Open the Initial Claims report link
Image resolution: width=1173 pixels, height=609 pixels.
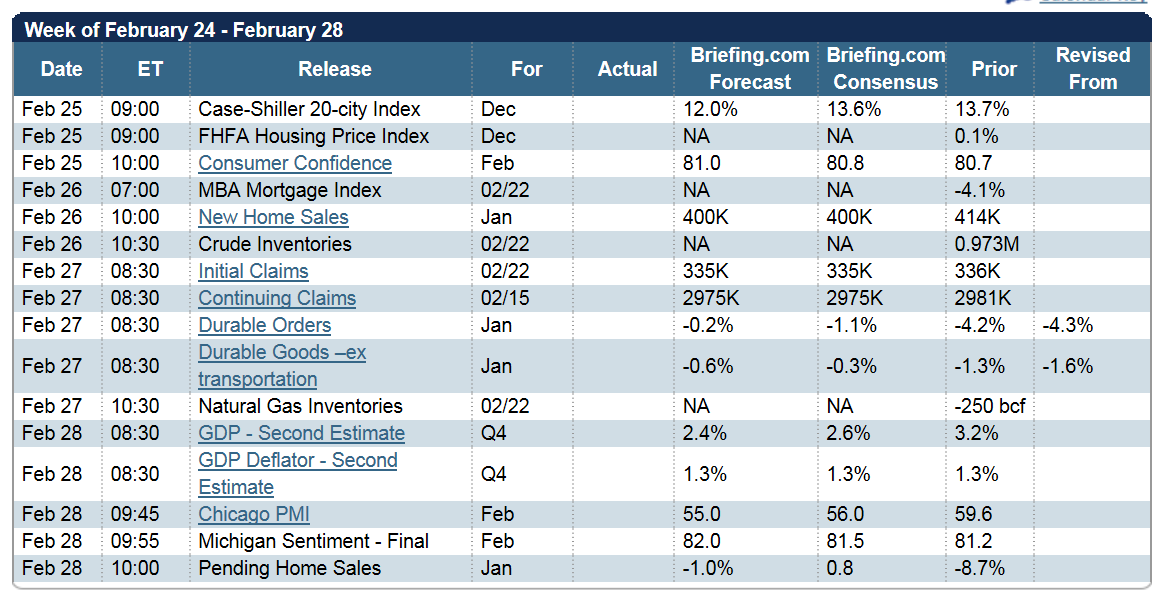[x=253, y=271]
